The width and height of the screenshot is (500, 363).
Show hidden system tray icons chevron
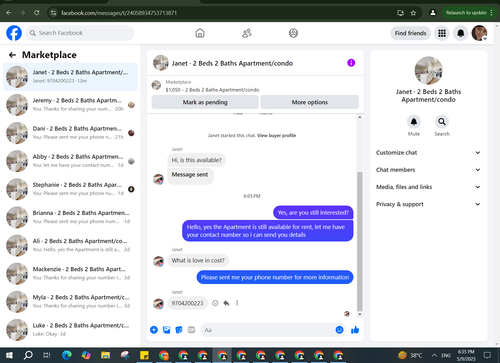pyautogui.click(x=434, y=355)
